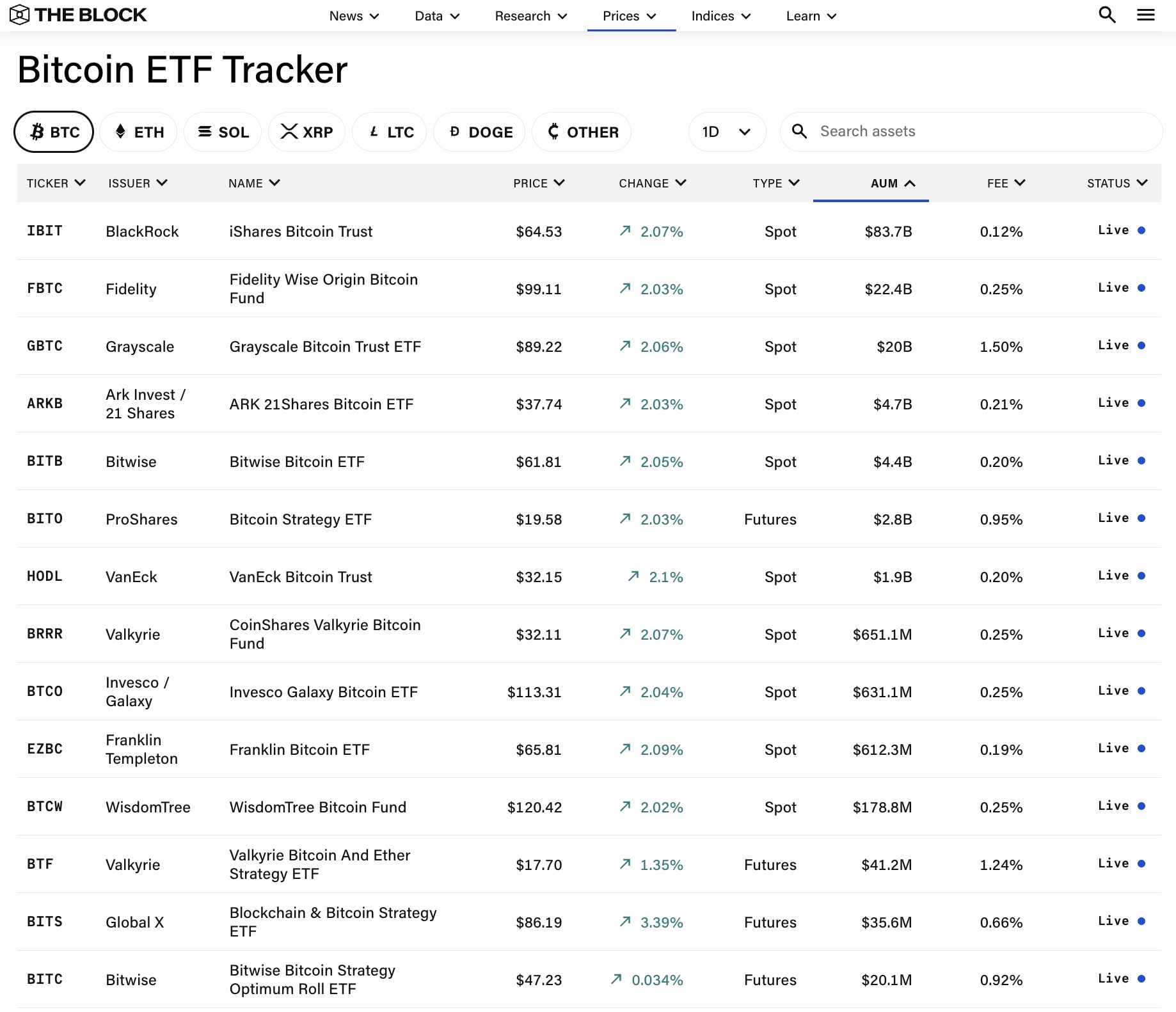Sort table by PRICE column
The width and height of the screenshot is (1176, 1012).
pos(539,183)
